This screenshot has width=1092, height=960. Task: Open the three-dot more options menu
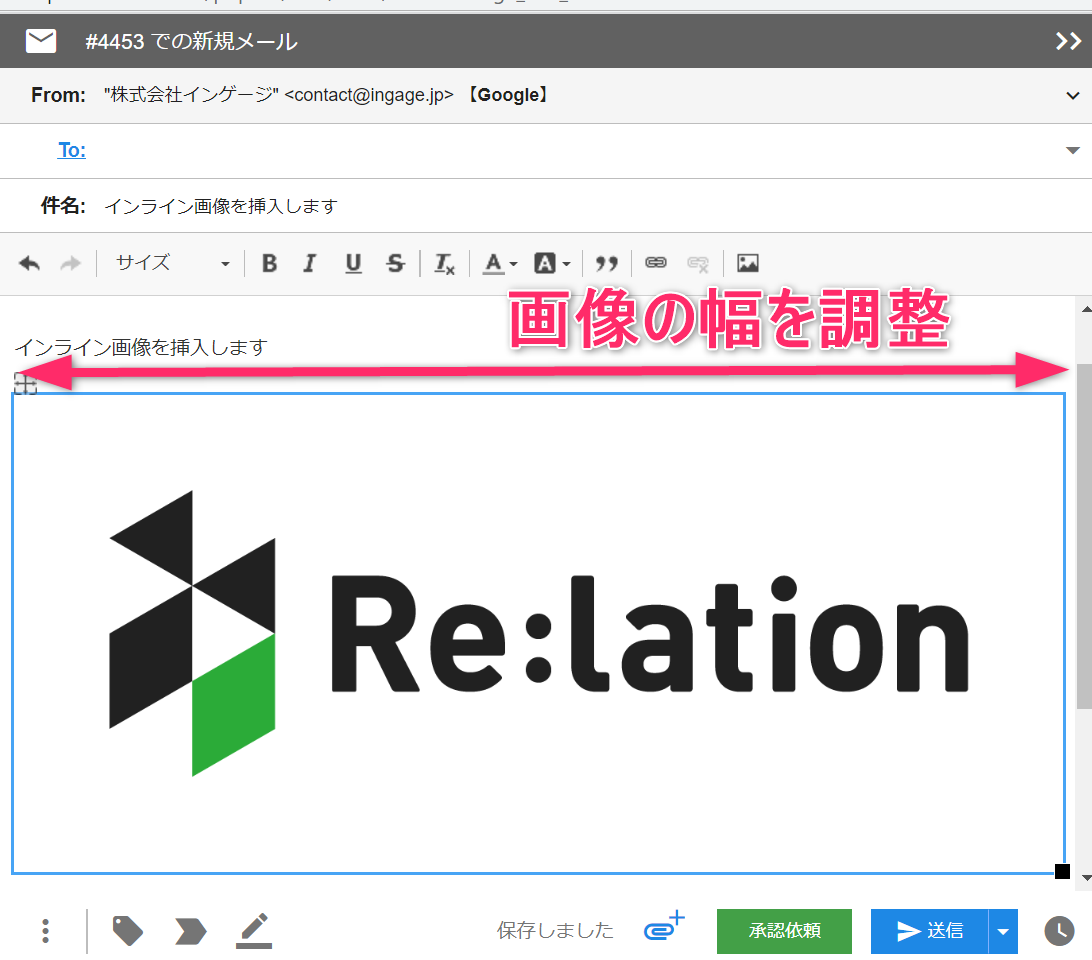tap(45, 931)
